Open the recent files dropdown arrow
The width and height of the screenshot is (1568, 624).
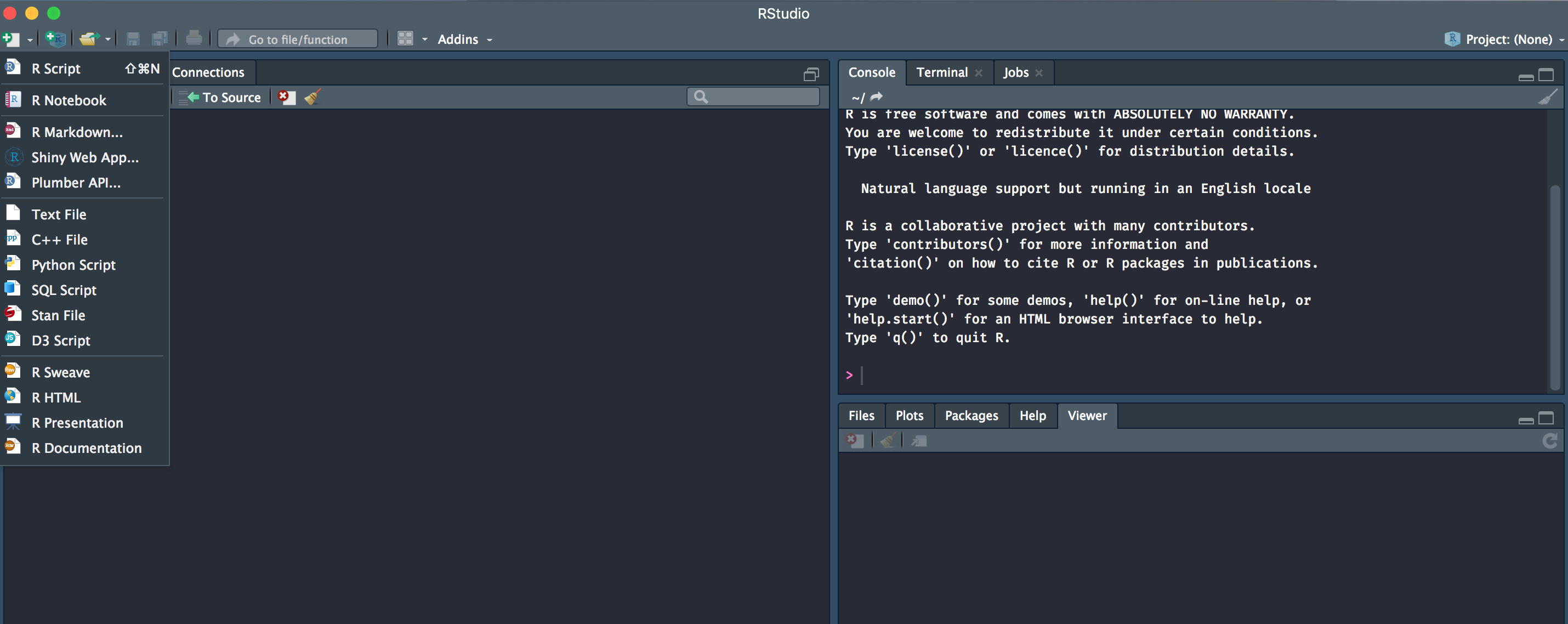[109, 39]
